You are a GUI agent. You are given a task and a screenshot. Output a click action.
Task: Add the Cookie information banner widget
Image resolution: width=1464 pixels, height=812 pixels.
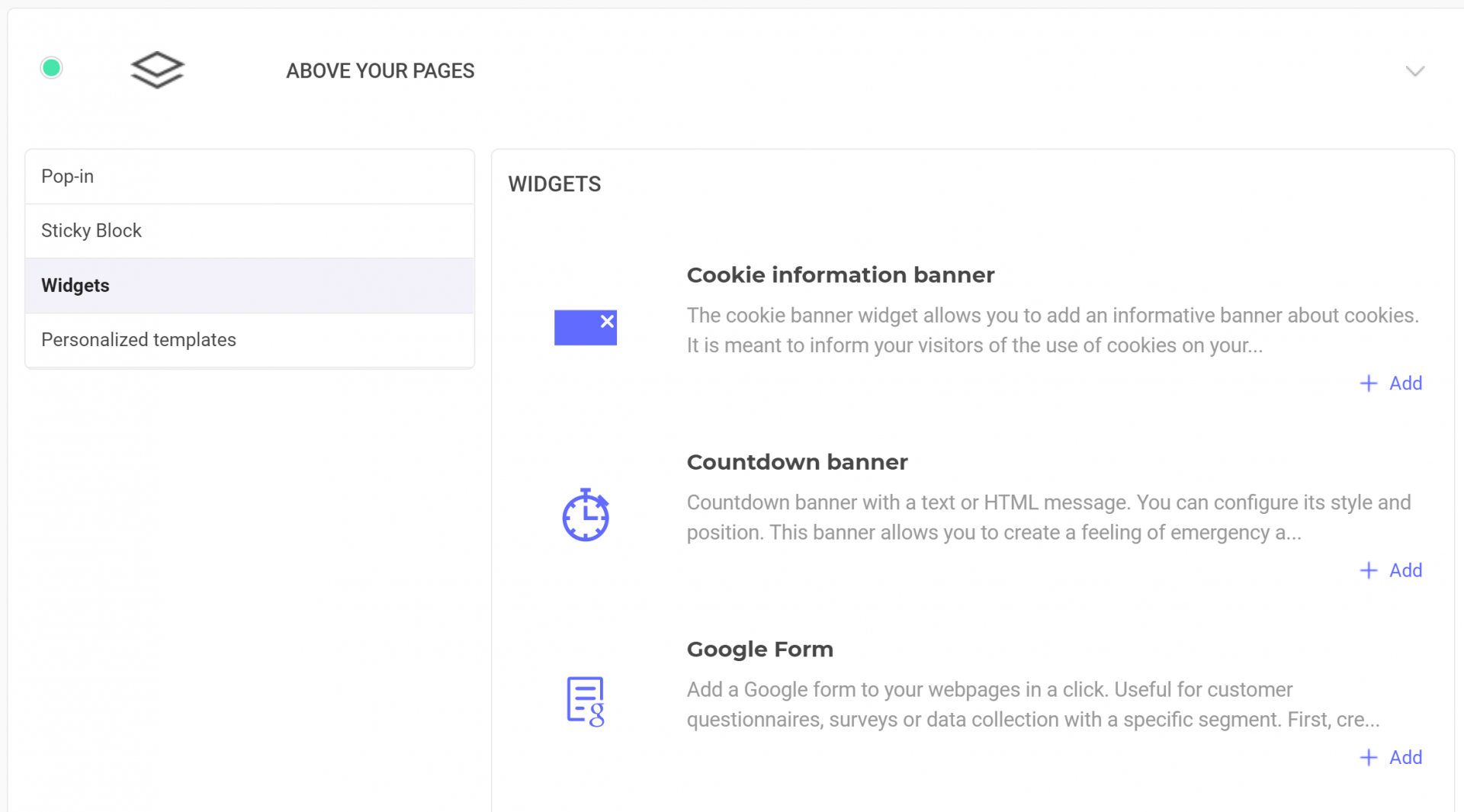1391,384
